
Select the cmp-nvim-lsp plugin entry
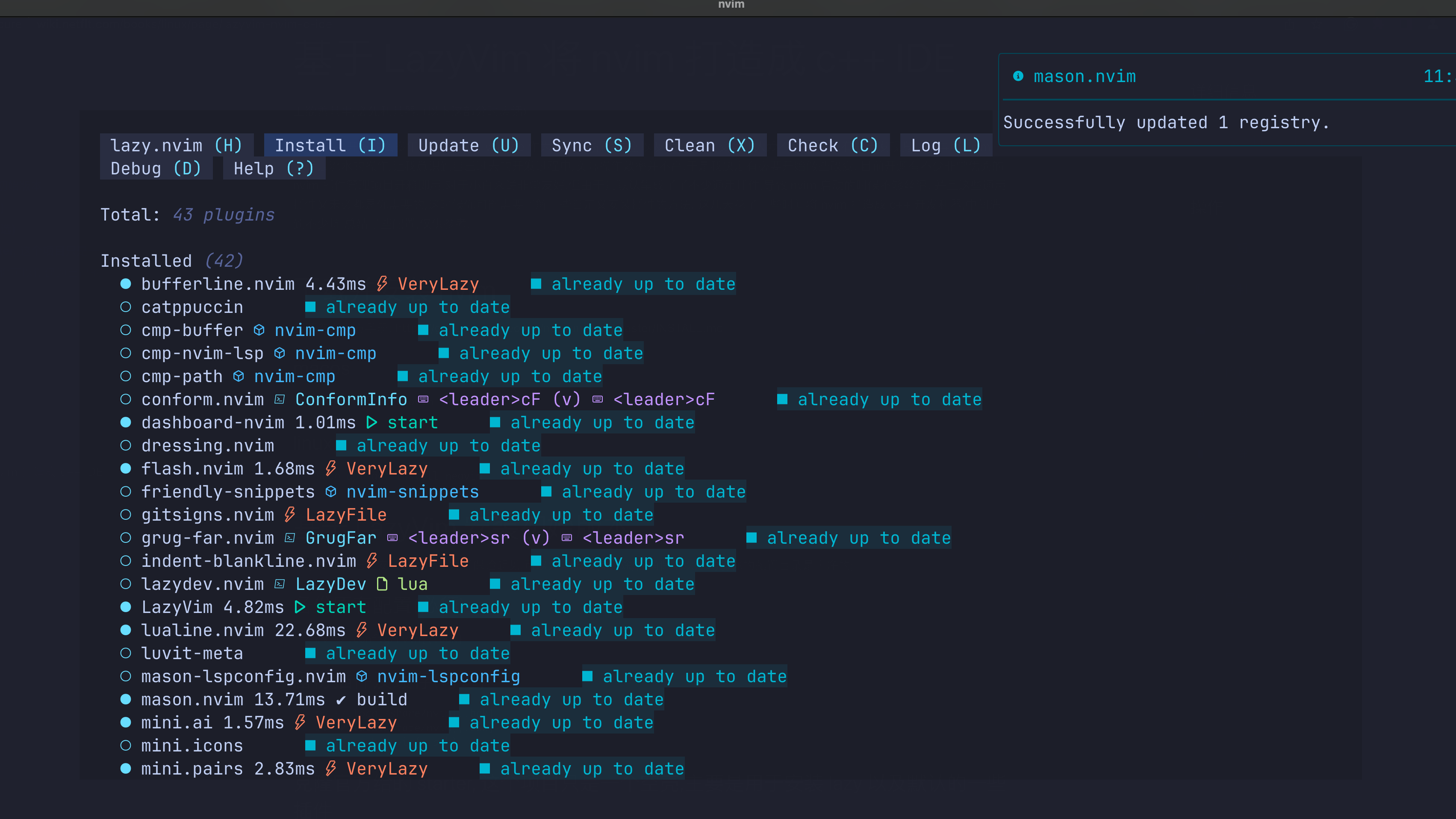click(x=202, y=353)
